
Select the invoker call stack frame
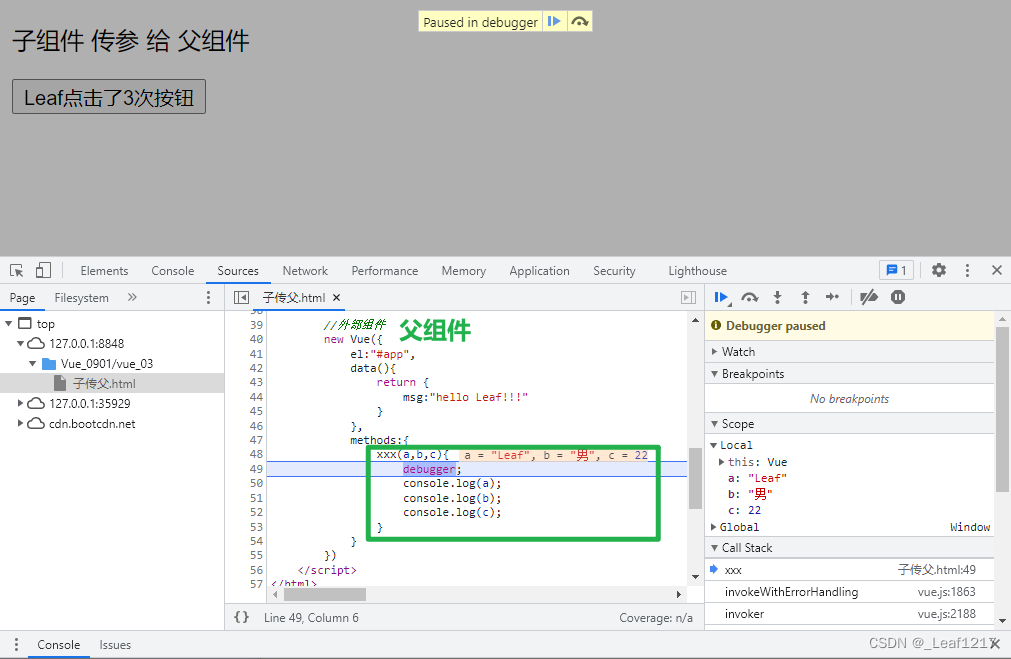click(x=849, y=614)
